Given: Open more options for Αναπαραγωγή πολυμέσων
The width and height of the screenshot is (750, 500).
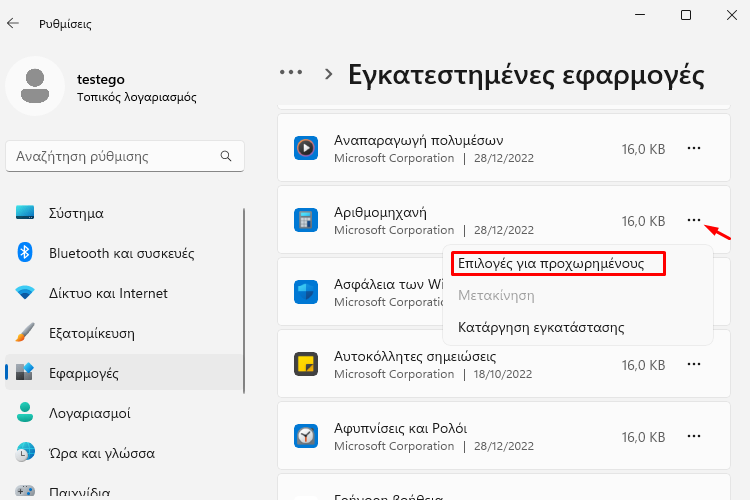Looking at the screenshot, I should point(694,148).
